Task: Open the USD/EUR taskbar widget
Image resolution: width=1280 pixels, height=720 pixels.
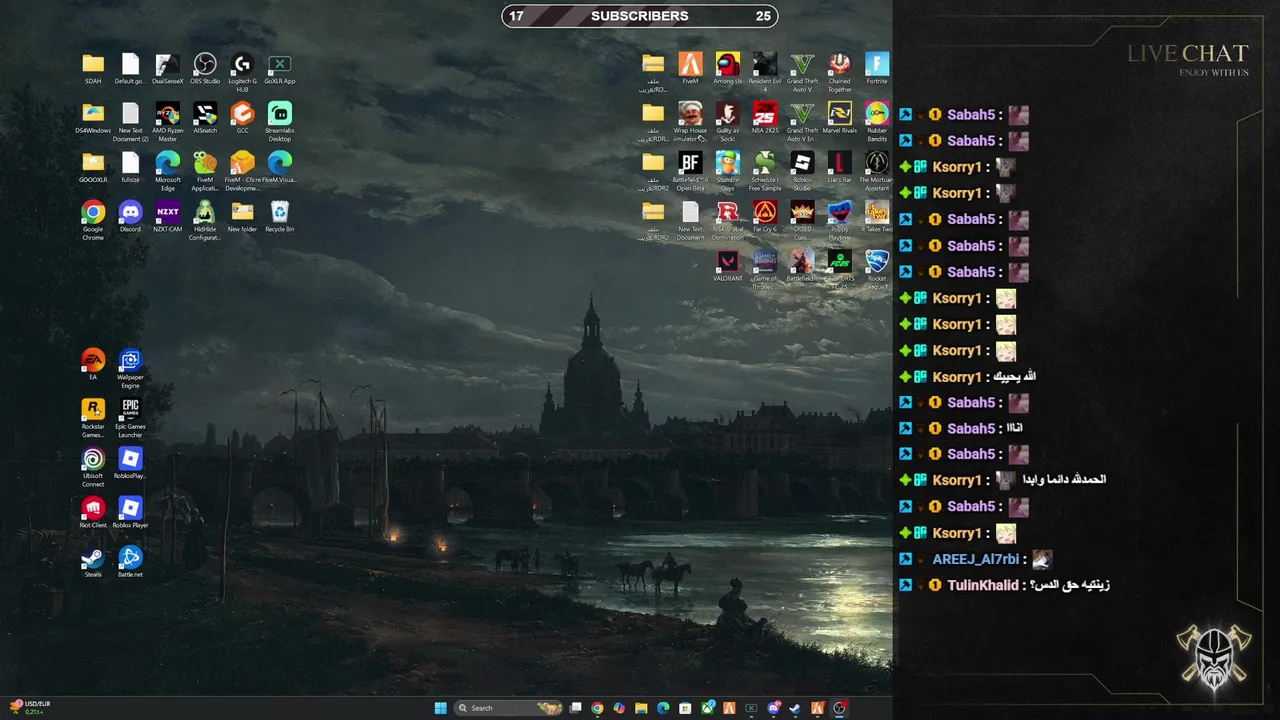Action: pos(30,708)
